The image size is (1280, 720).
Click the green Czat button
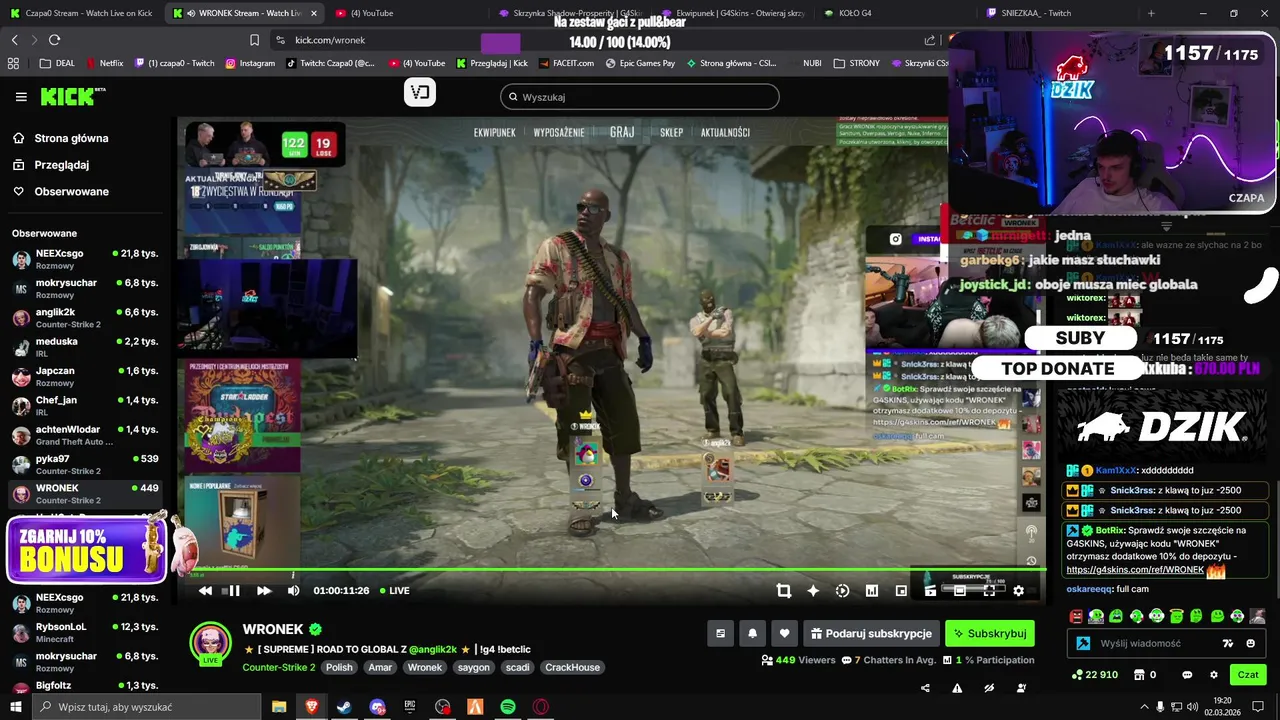1248,675
